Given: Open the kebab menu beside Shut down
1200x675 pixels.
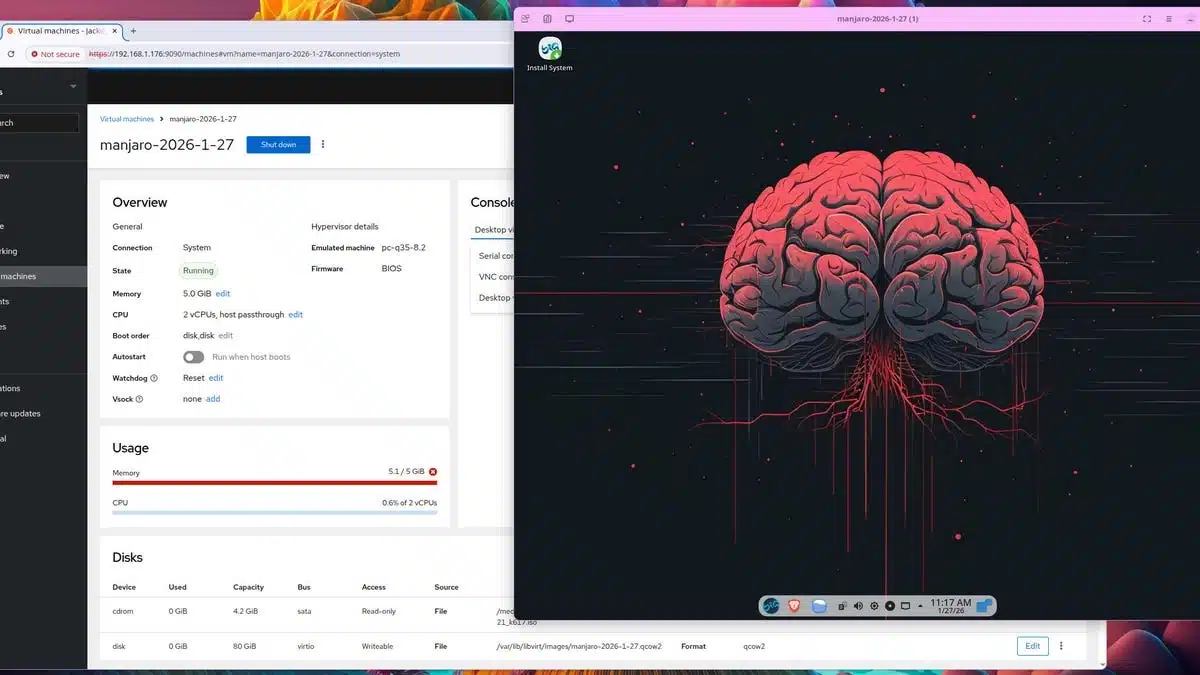Looking at the screenshot, I should 323,145.
